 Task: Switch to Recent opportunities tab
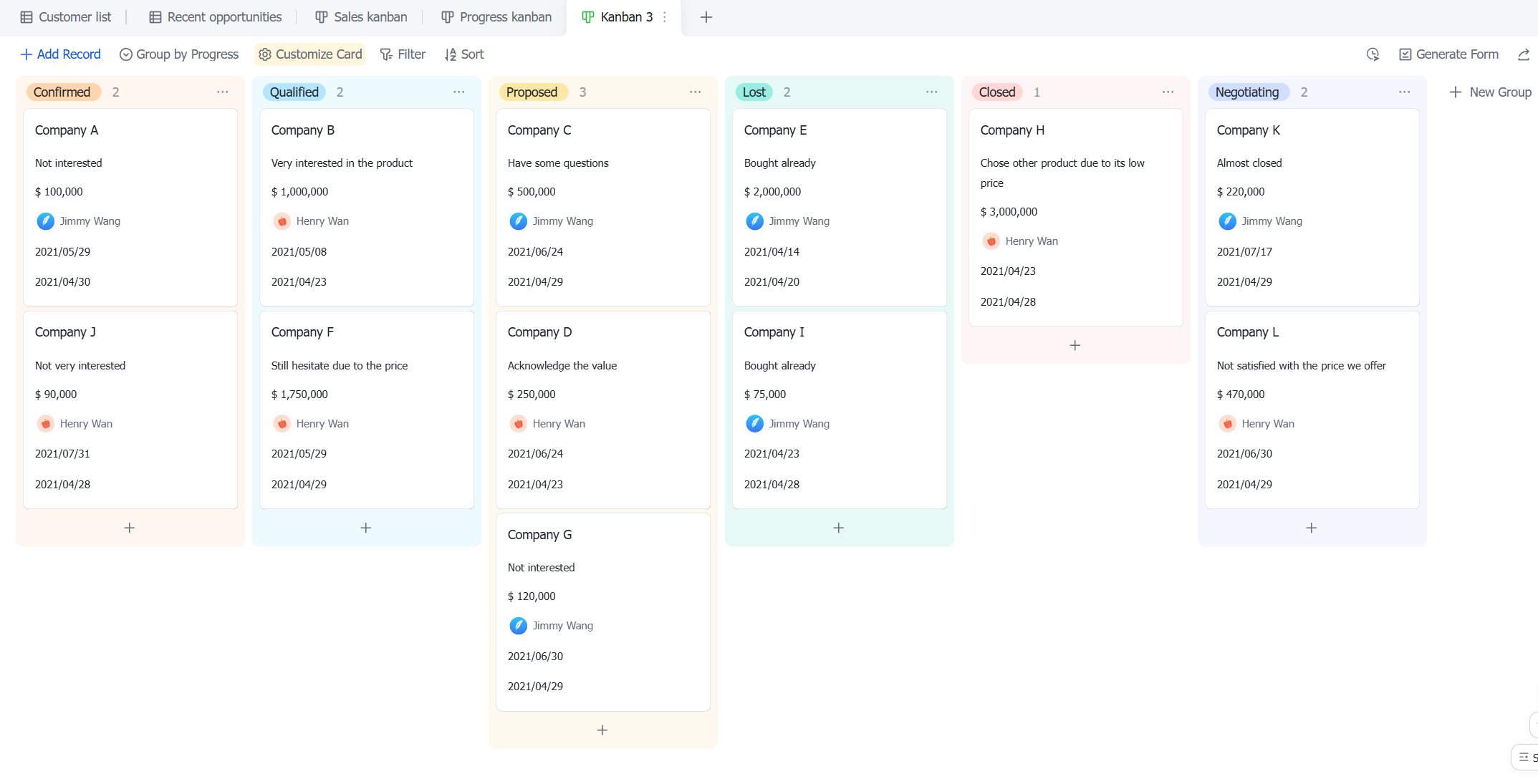[215, 17]
